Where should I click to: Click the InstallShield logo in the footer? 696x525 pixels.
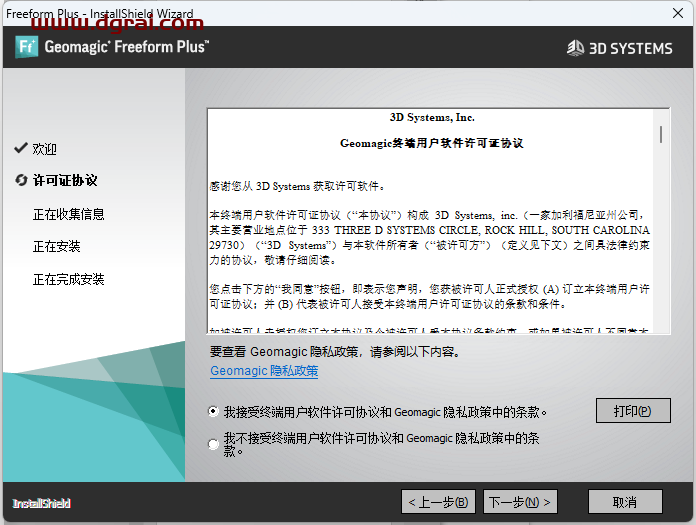click(x=41, y=503)
